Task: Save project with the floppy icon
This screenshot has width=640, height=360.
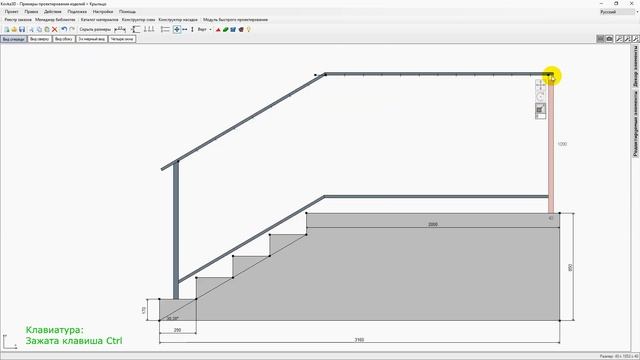Action: [x=22, y=29]
